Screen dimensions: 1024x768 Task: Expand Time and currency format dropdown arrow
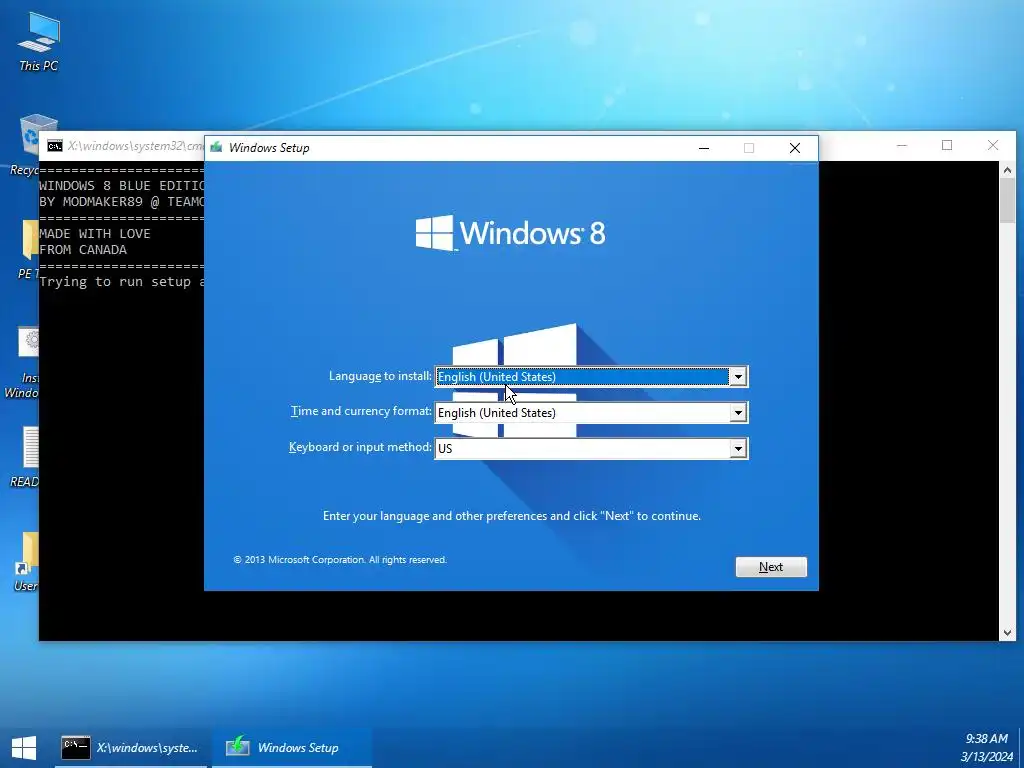point(738,413)
